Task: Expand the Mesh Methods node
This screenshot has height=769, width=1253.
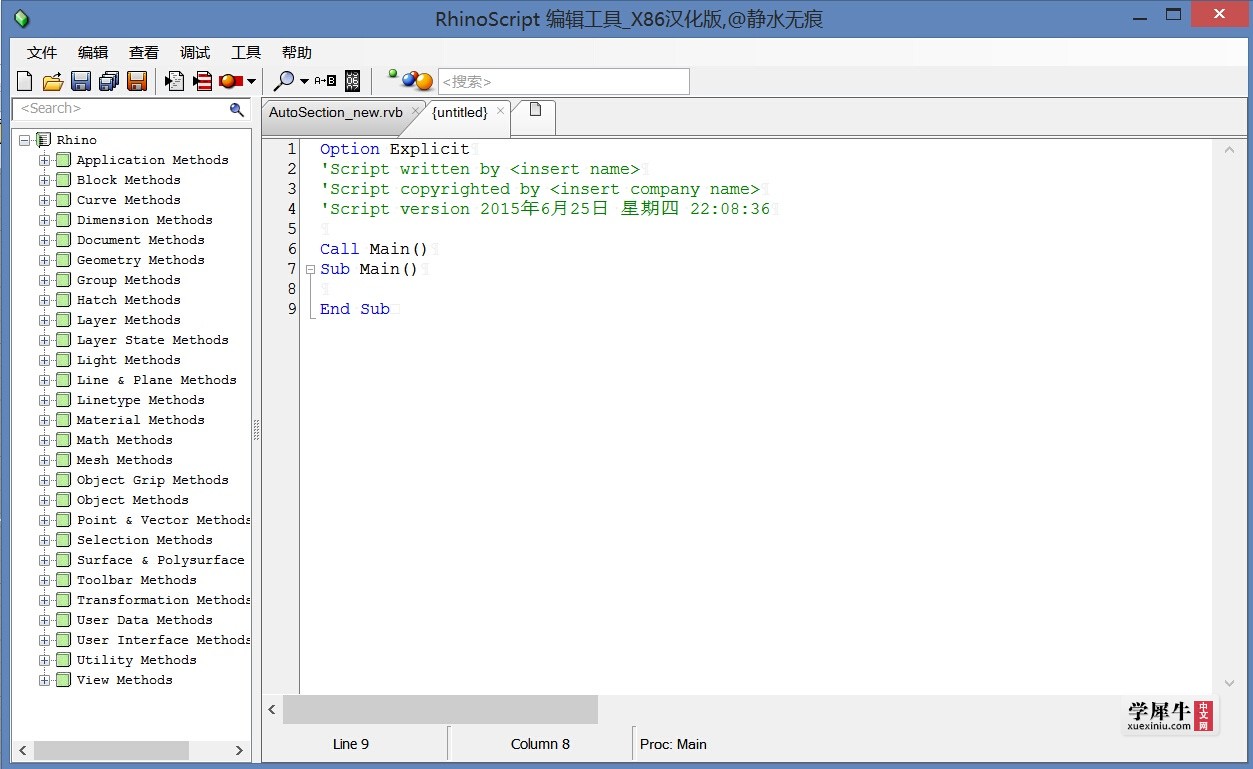Action: (44, 460)
